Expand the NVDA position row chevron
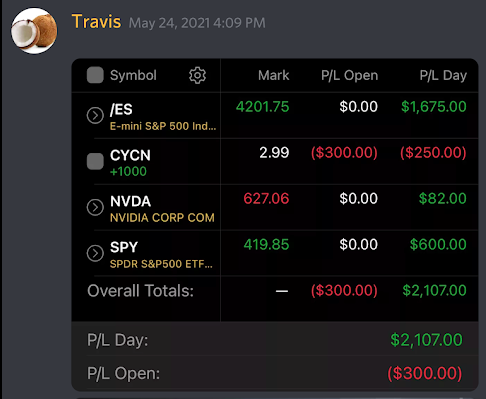This screenshot has width=486, height=399. (x=95, y=207)
